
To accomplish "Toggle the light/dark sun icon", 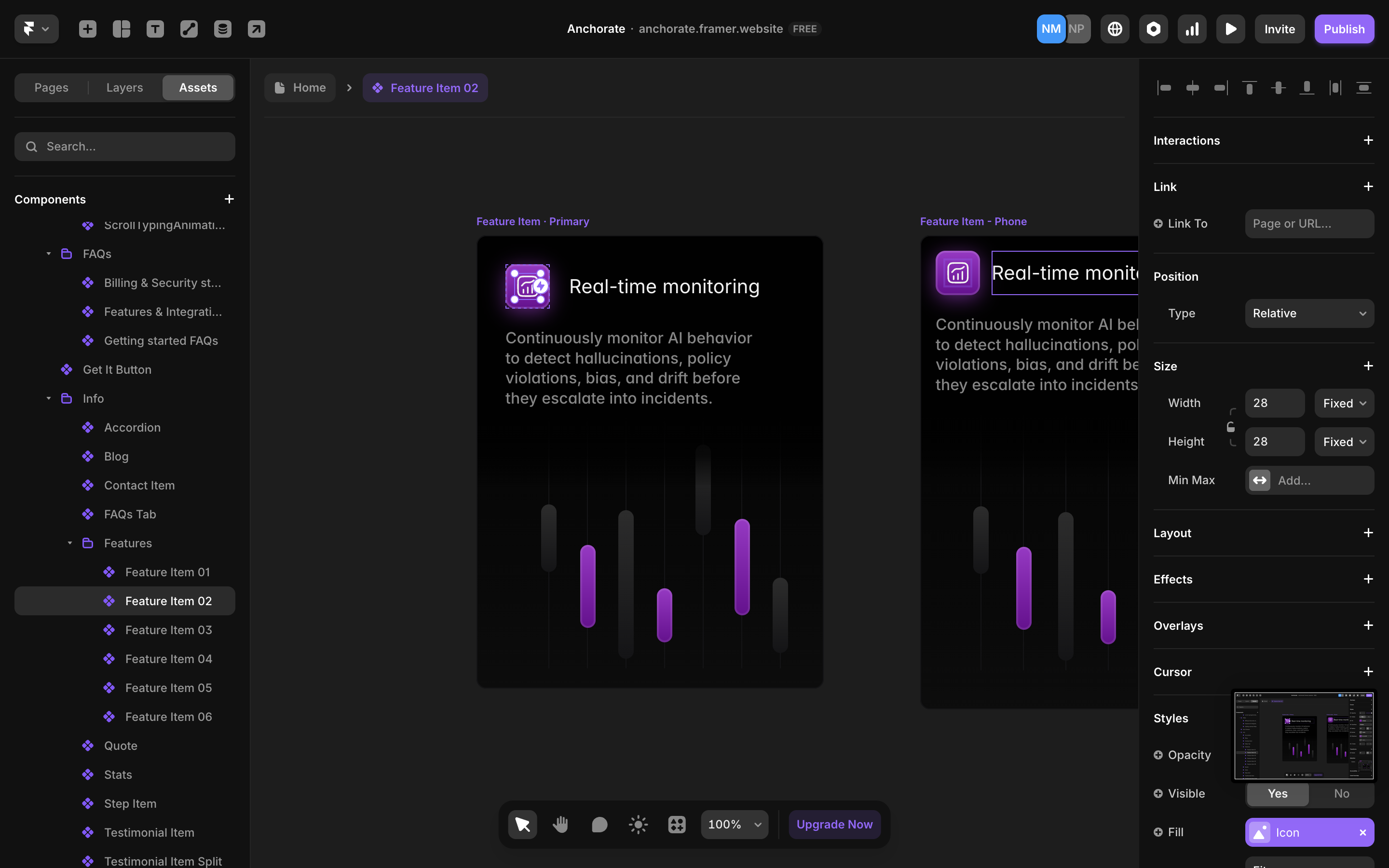I will pyautogui.click(x=638, y=825).
